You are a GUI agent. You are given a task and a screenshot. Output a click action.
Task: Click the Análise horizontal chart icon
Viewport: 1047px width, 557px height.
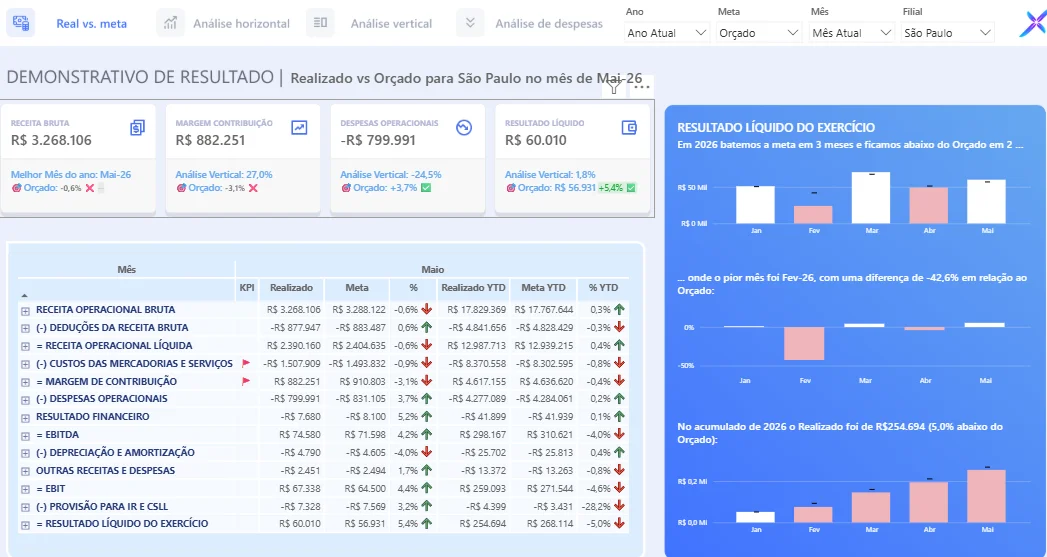click(170, 23)
